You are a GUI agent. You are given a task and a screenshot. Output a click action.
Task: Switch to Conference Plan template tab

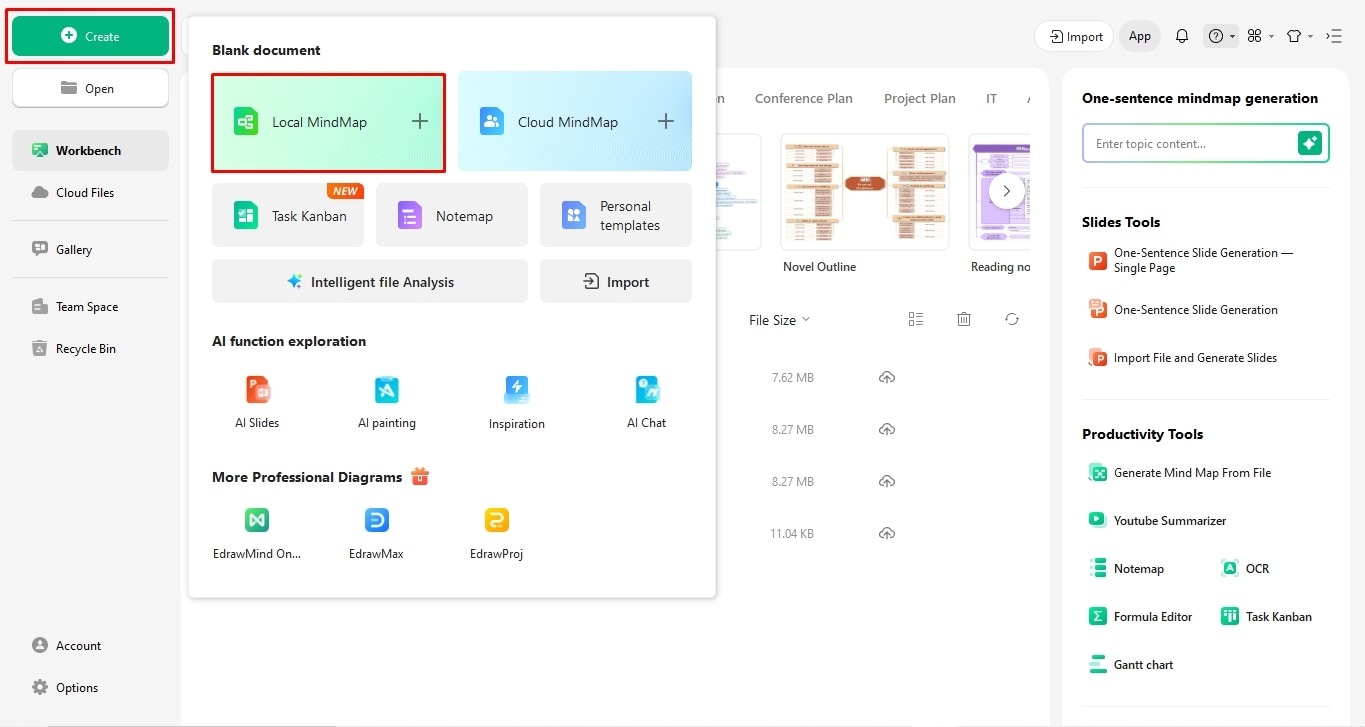click(803, 98)
